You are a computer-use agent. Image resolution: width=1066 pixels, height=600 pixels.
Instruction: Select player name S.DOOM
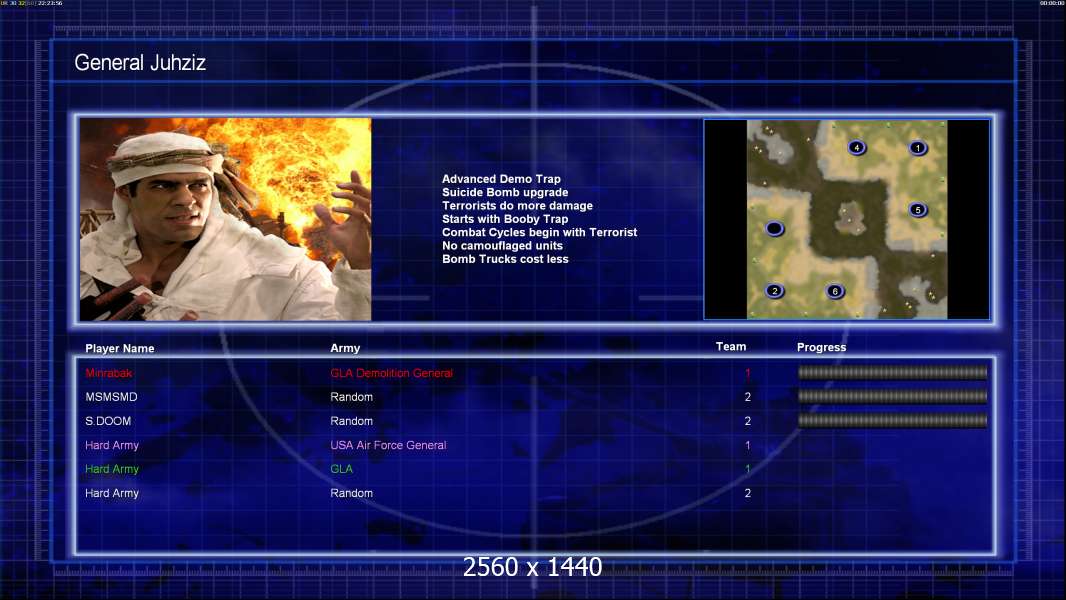pos(108,421)
